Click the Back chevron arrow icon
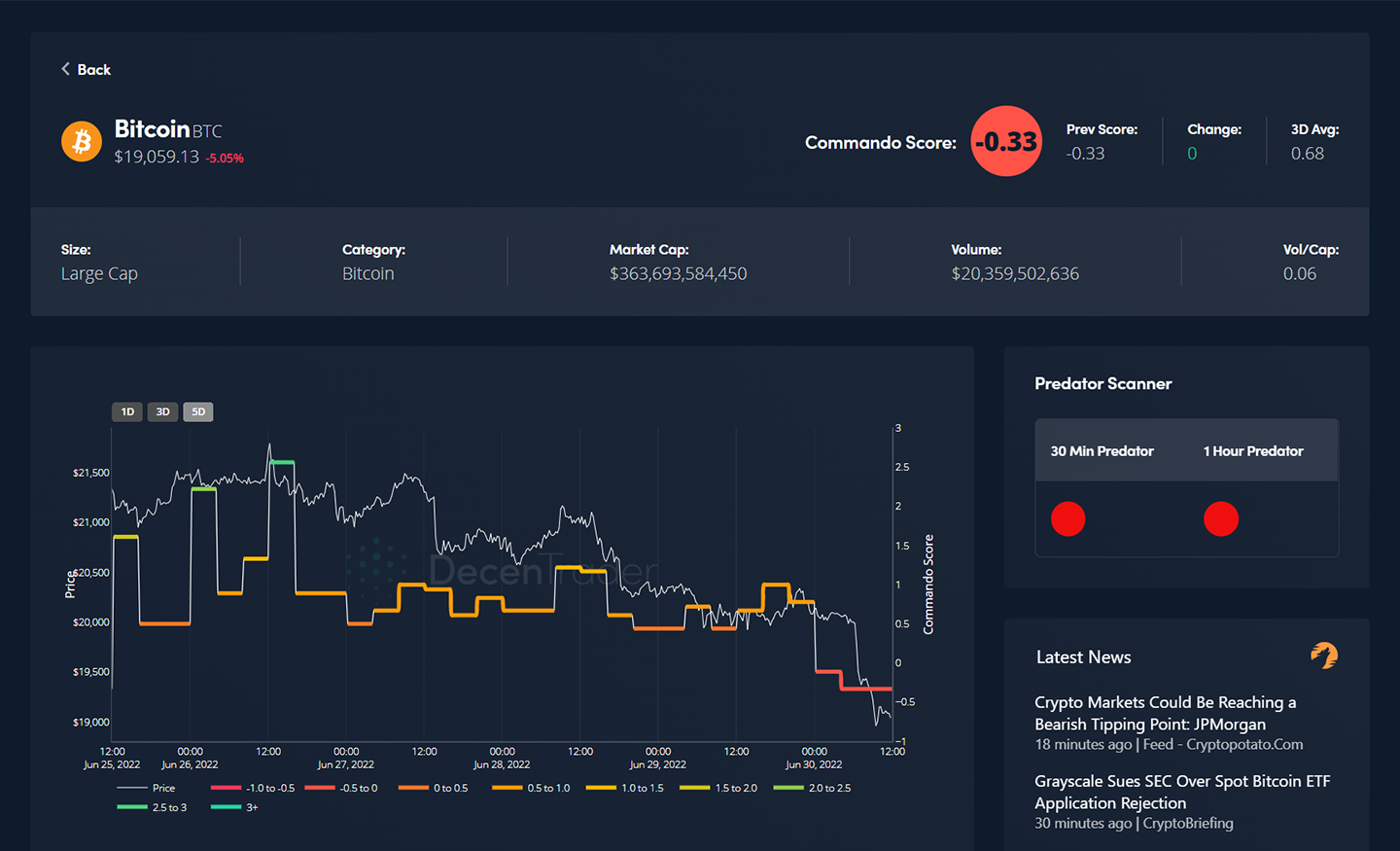Image resolution: width=1400 pixels, height=851 pixels. pyautogui.click(x=65, y=69)
